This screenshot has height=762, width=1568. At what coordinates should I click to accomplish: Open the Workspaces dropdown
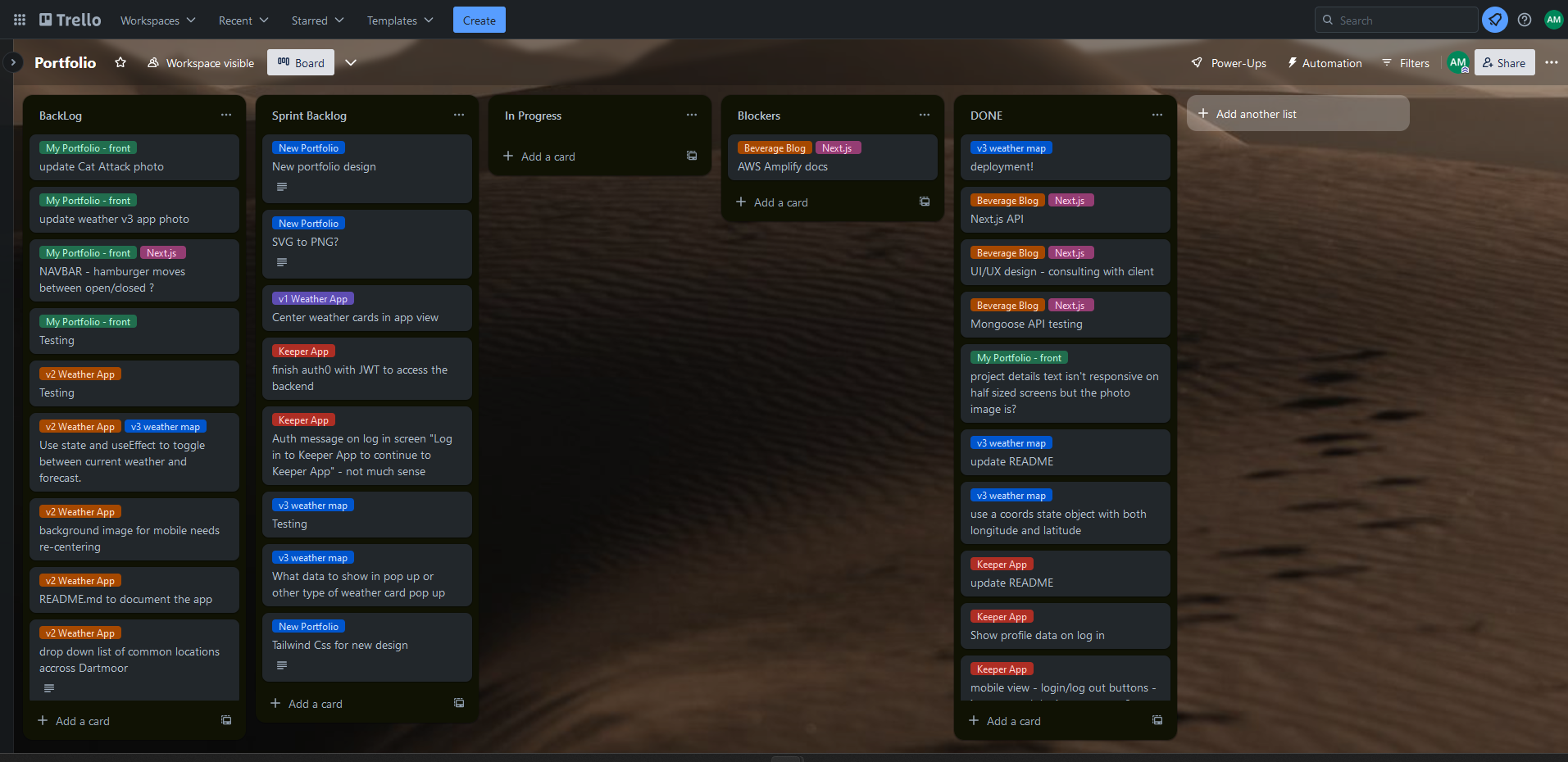coord(157,20)
